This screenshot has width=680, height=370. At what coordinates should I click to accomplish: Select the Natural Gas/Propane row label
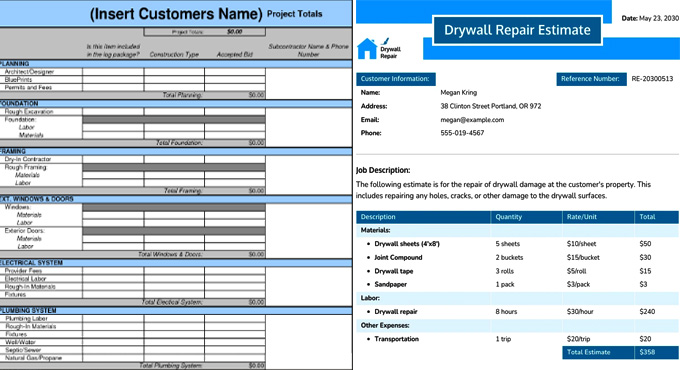(x=34, y=358)
